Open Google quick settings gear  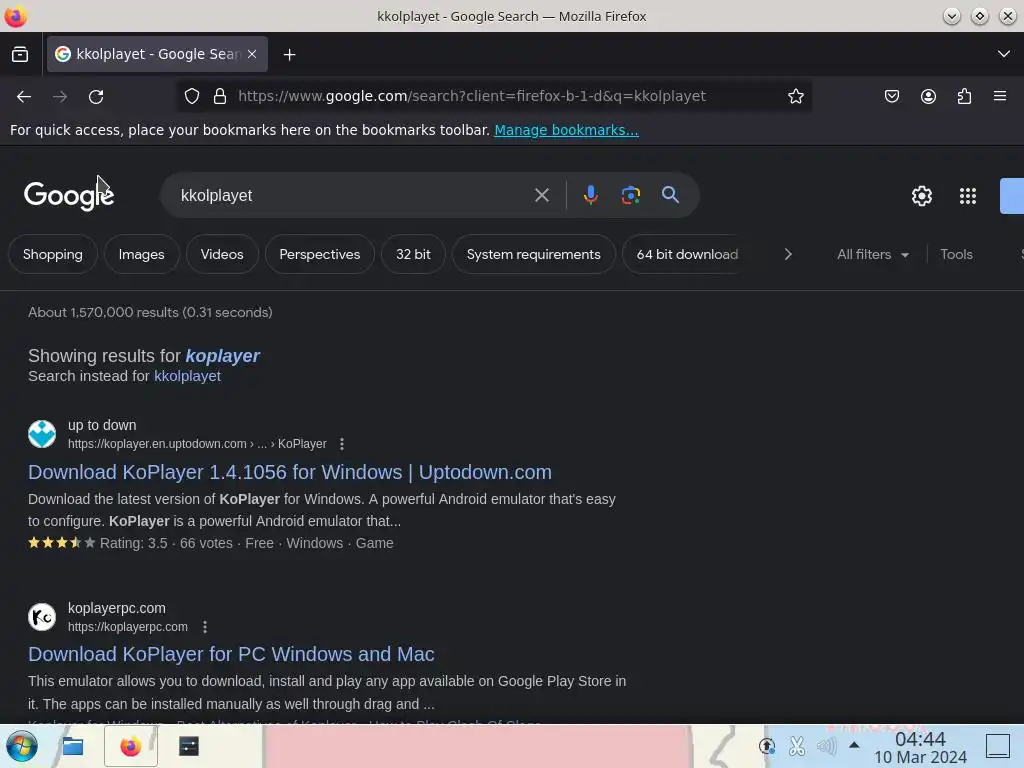click(921, 196)
